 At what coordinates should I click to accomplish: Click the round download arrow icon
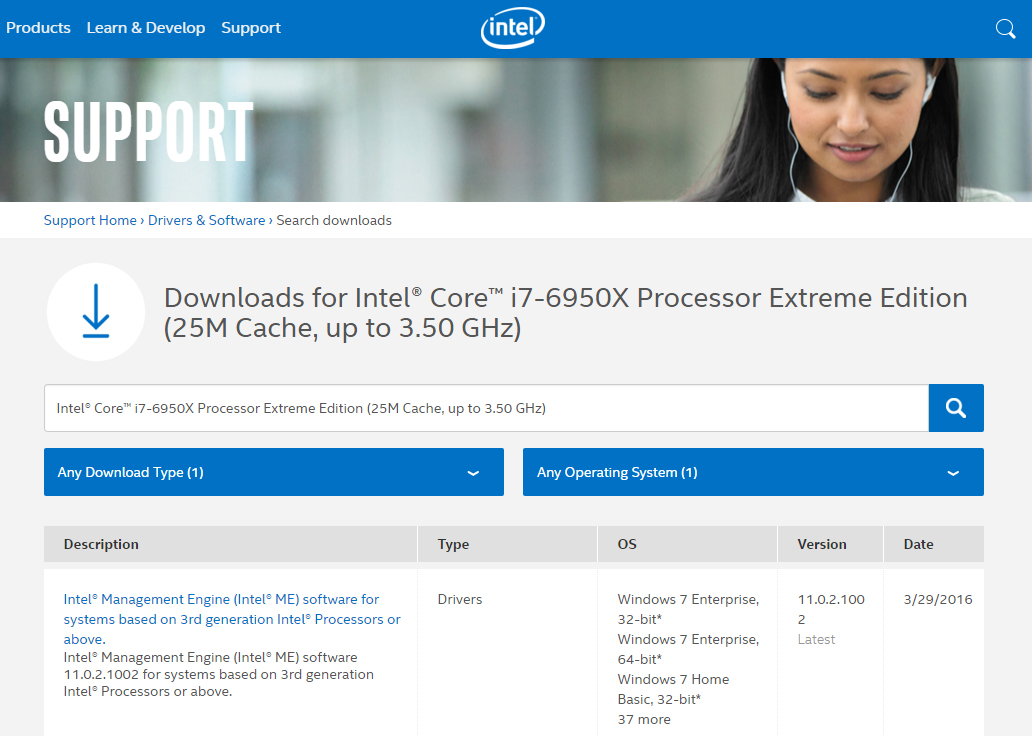pyautogui.click(x=96, y=312)
